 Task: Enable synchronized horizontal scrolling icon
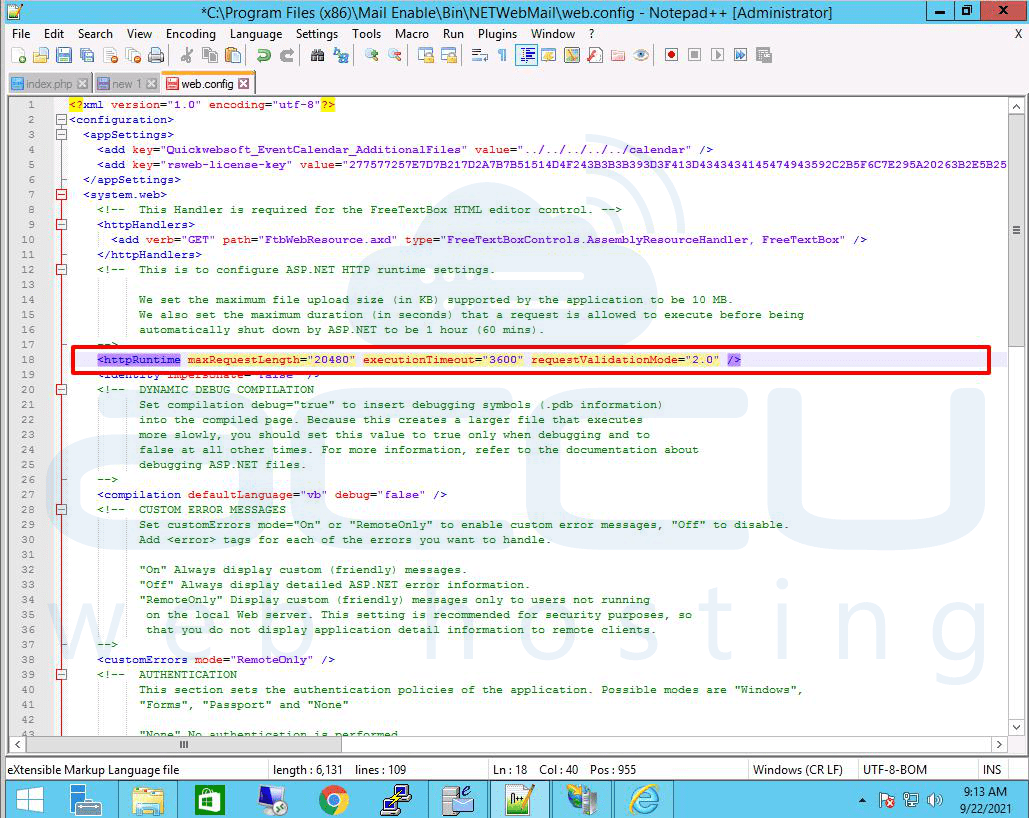tap(449, 56)
